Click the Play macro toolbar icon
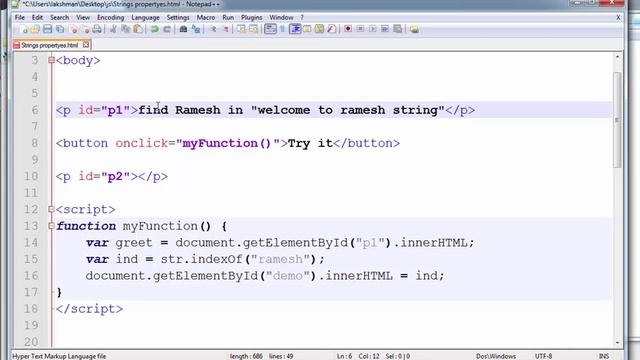 tap(372, 29)
